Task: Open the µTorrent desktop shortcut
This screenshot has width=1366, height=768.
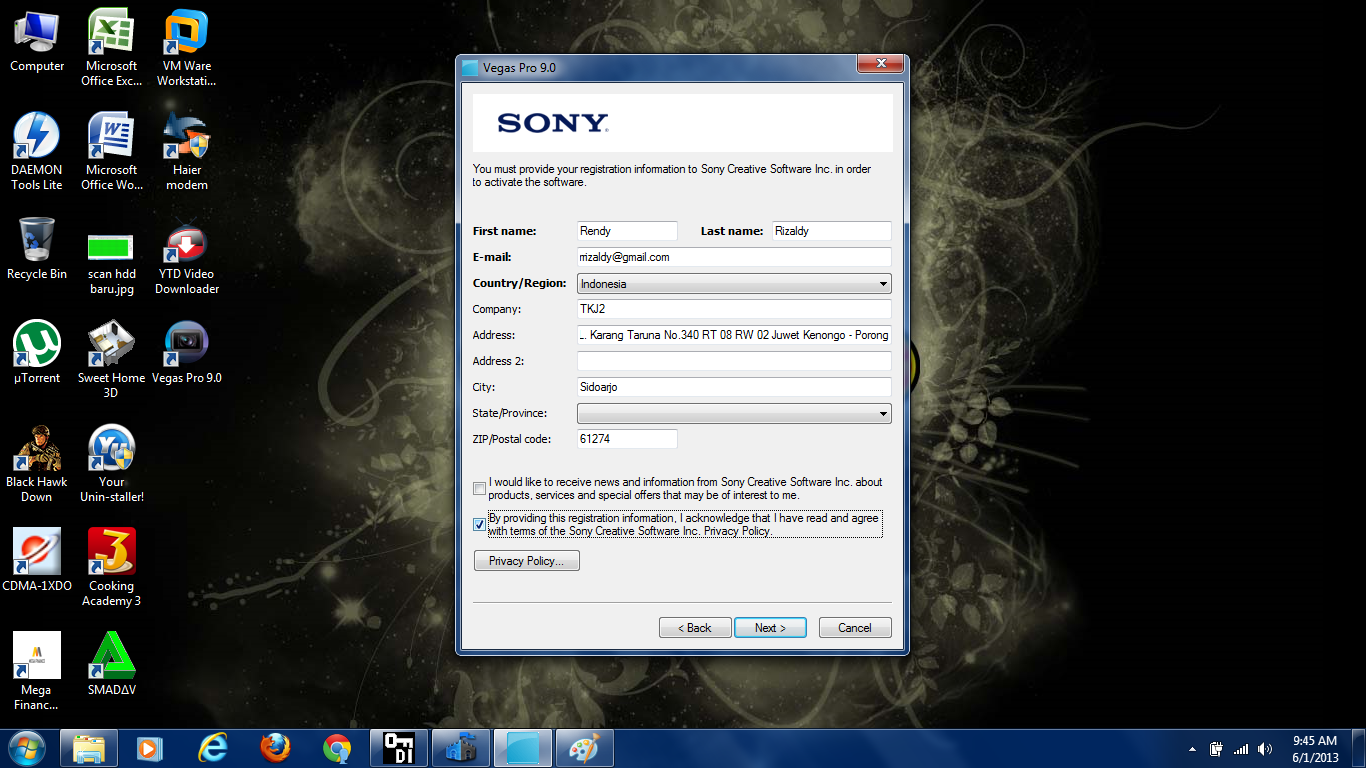Action: click(x=37, y=354)
